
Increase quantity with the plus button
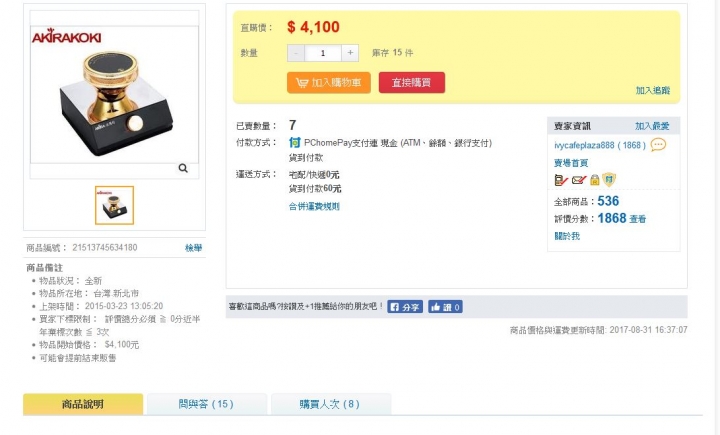pyautogui.click(x=350, y=53)
